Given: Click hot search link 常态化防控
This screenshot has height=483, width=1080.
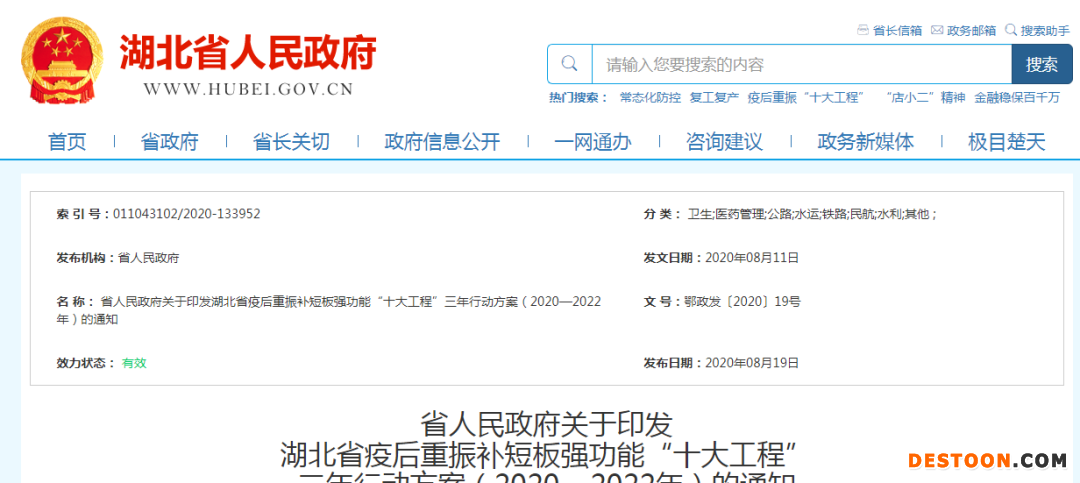Looking at the screenshot, I should [650, 97].
